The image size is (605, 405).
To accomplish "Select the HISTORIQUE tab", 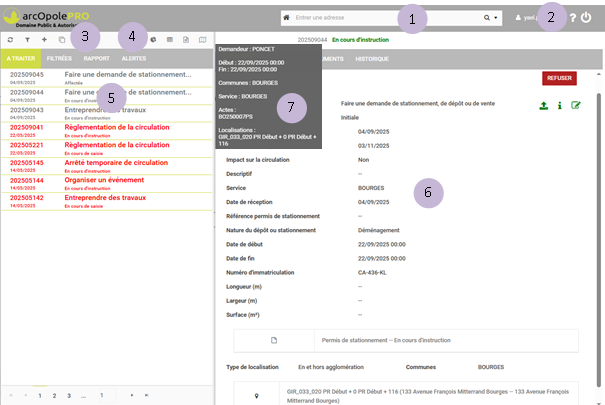I will 372,59.
